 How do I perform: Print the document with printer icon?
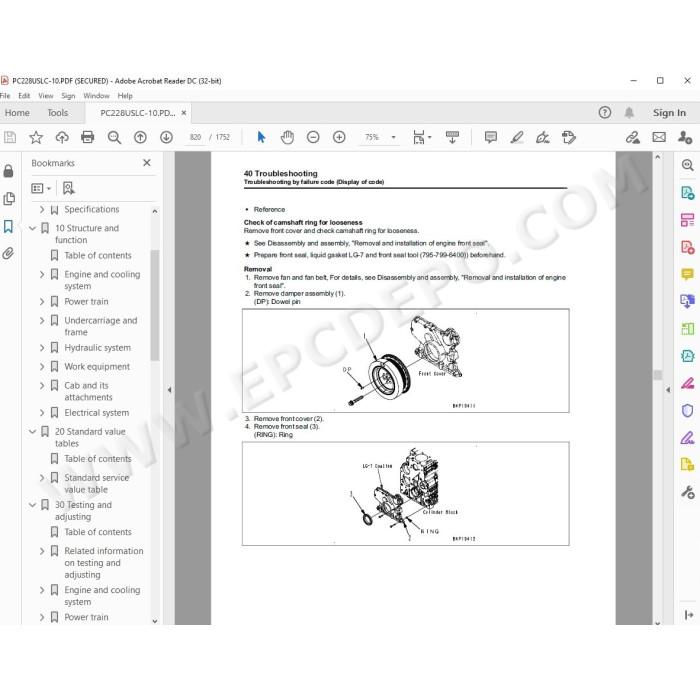pos(88,137)
